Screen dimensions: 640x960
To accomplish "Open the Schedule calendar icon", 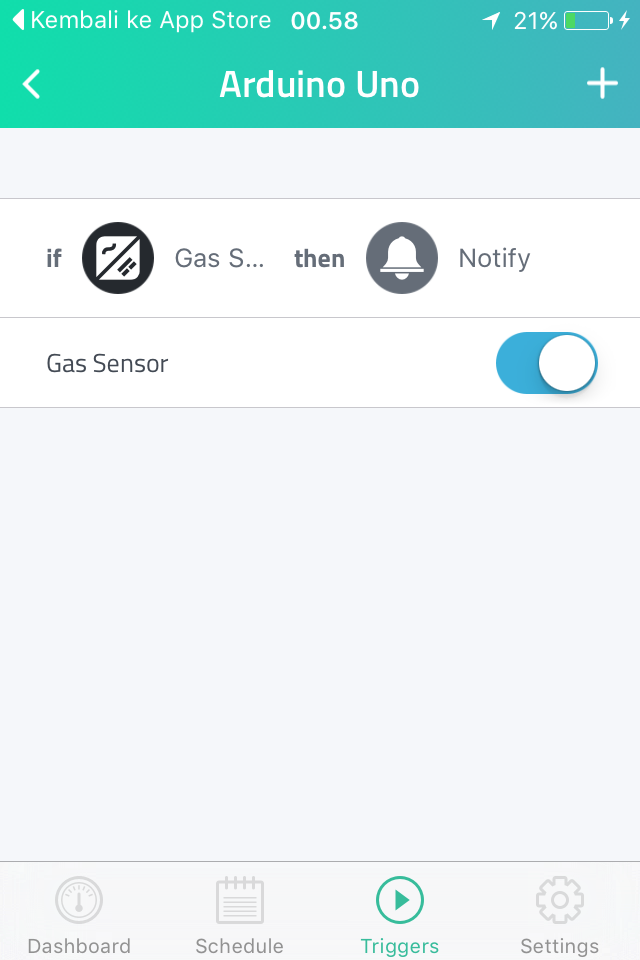I will 239,900.
